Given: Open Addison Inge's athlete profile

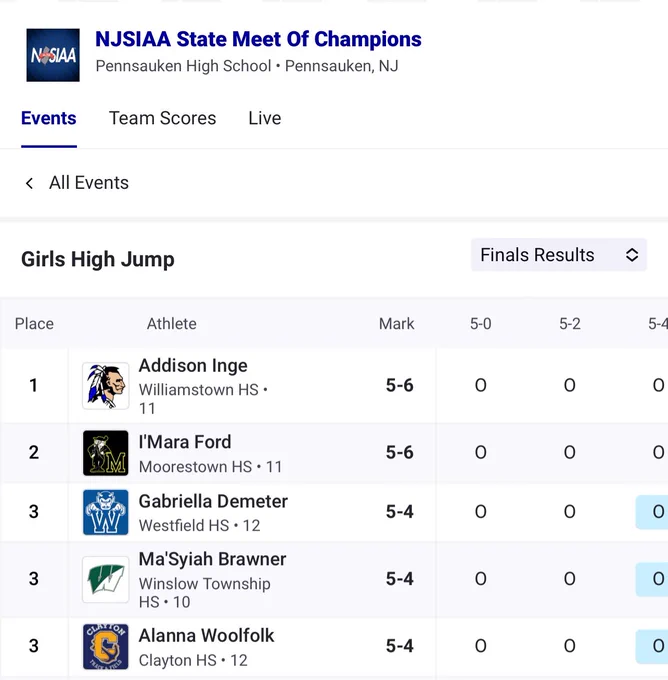Looking at the screenshot, I should (x=193, y=366).
